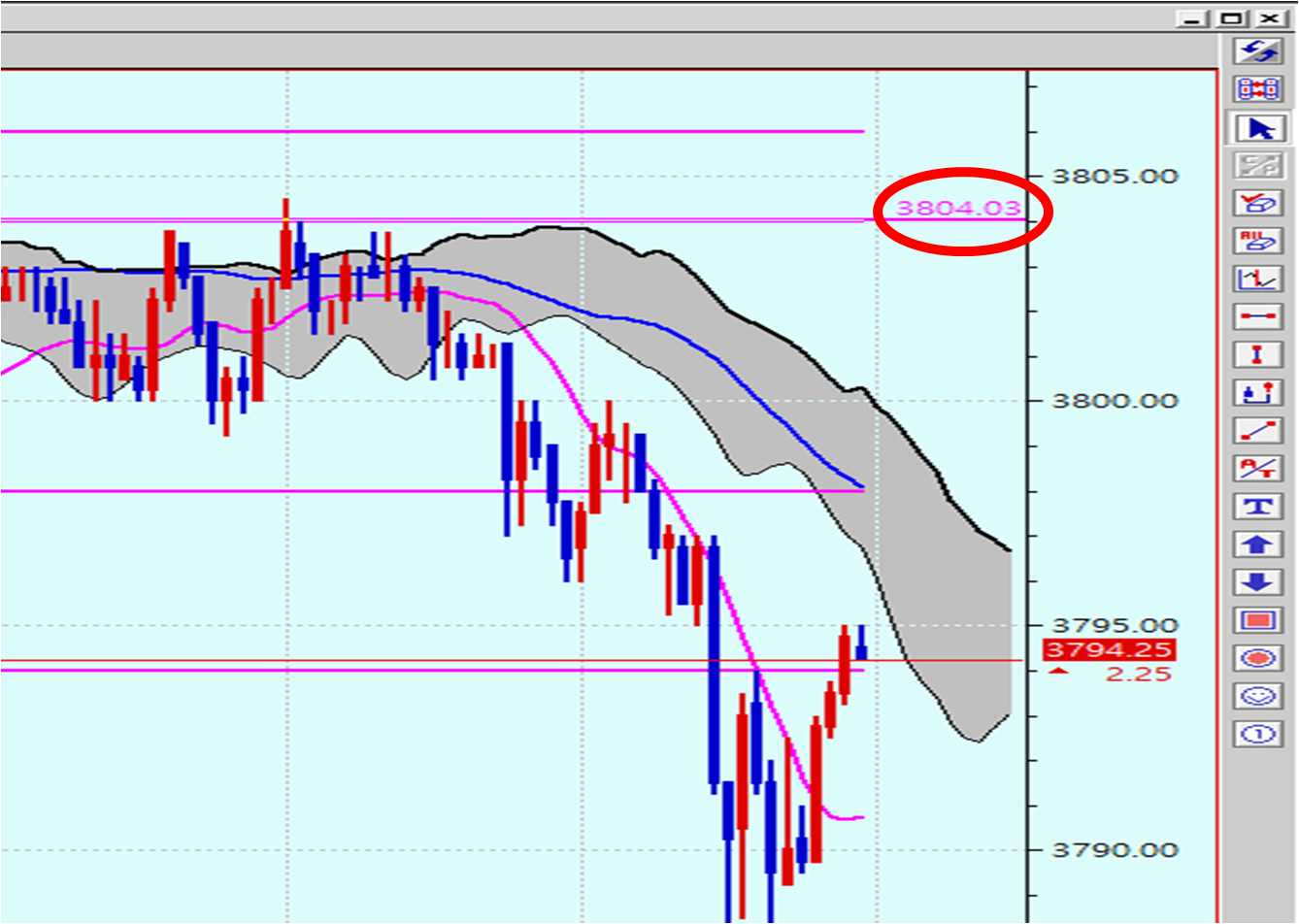
Task: Select the red rectangle drawing tool
Action: [x=1258, y=620]
